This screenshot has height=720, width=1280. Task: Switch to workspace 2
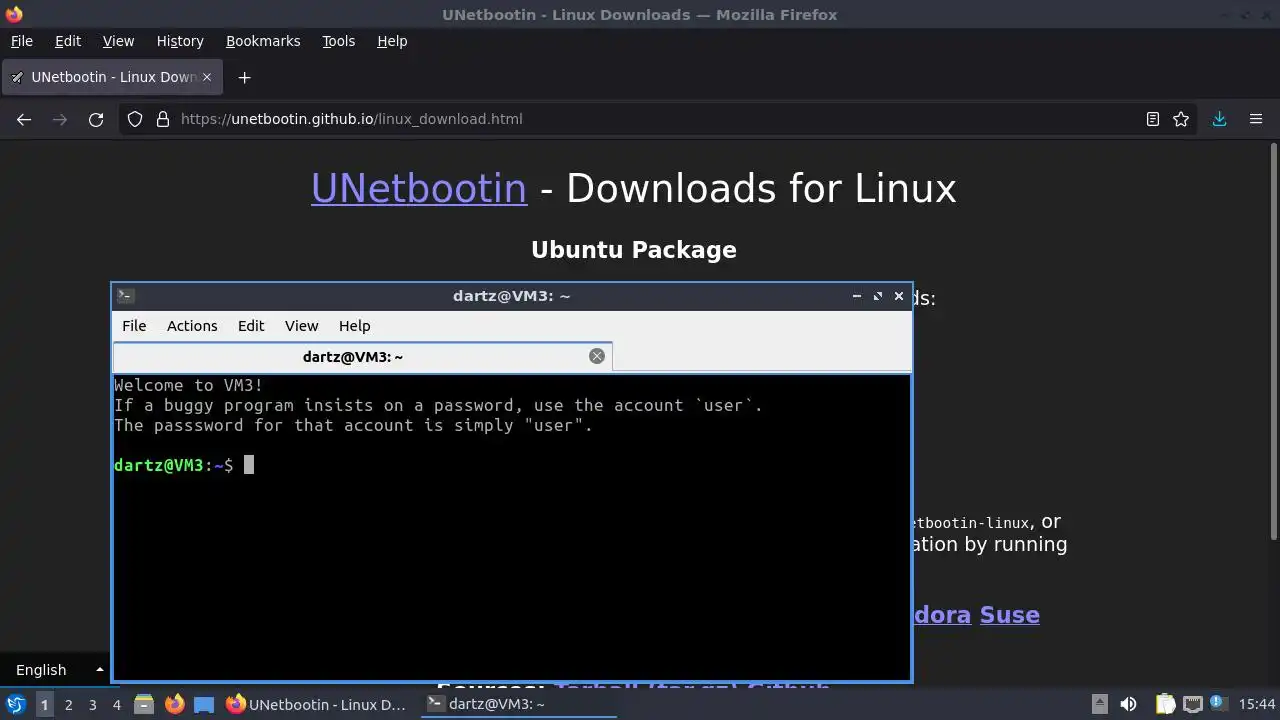point(69,705)
